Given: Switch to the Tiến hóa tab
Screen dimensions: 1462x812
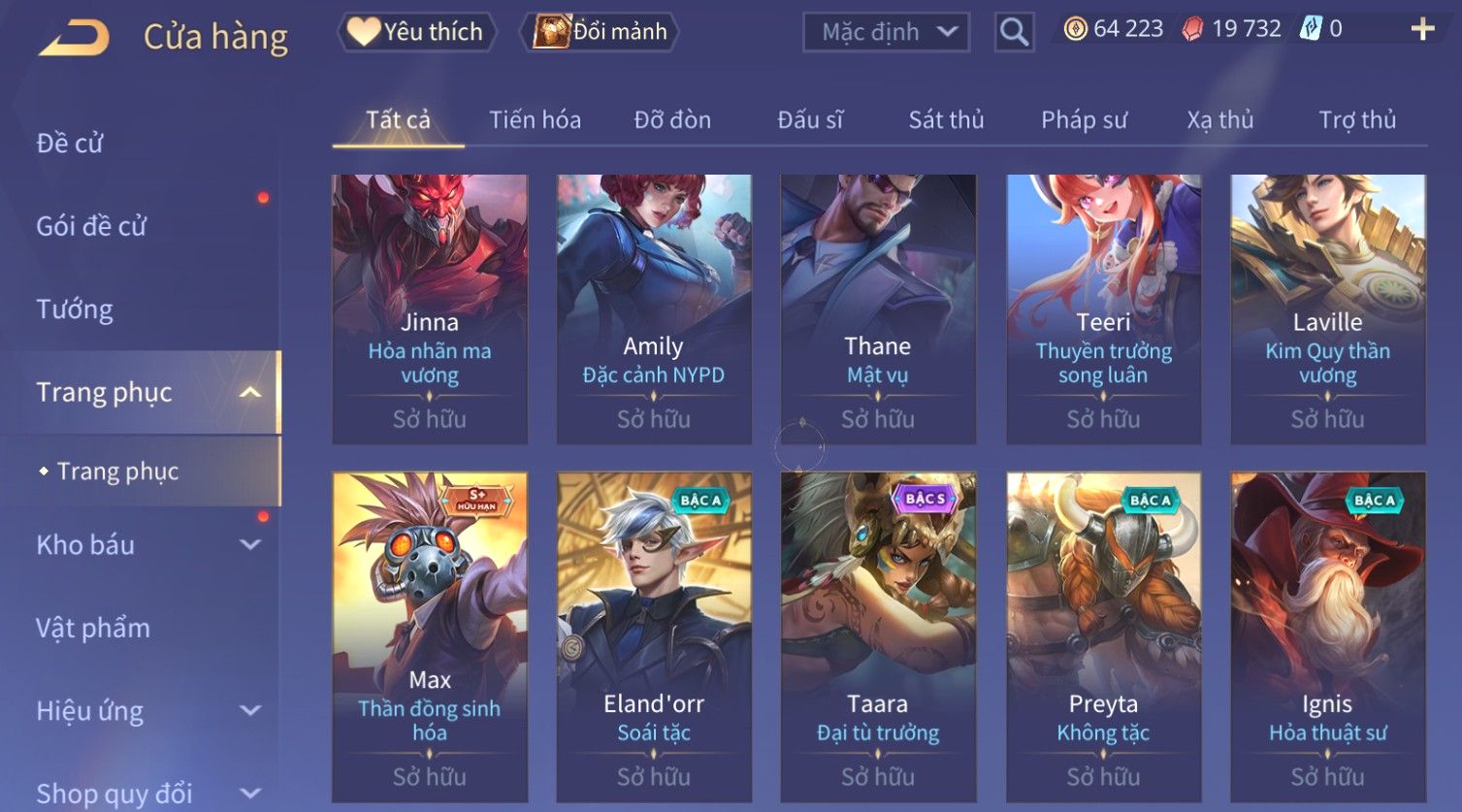Looking at the screenshot, I should tap(535, 120).
